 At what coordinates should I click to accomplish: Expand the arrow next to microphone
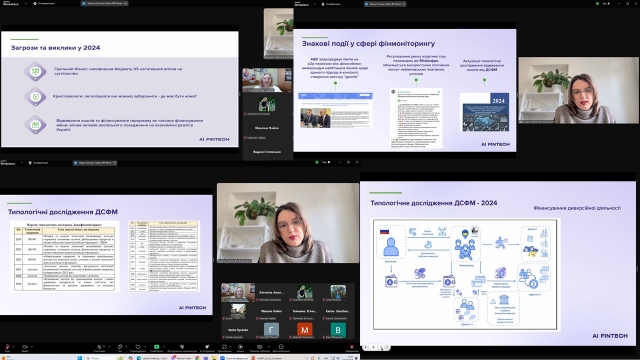click(x=13, y=347)
